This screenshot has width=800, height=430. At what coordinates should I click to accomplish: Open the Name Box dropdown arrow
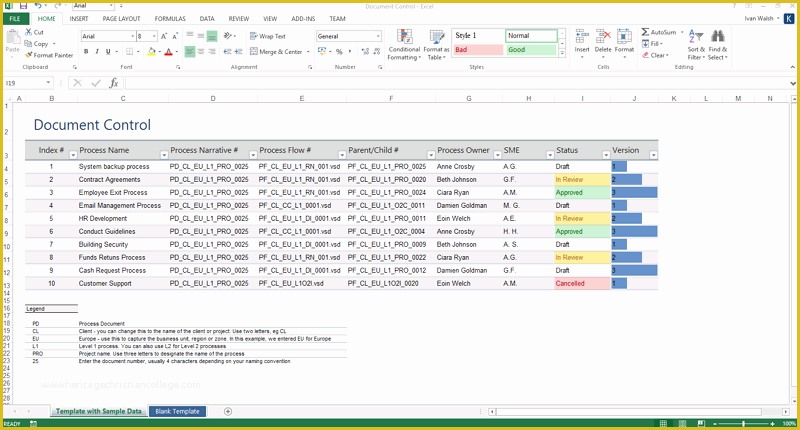pyautogui.click(x=48, y=83)
